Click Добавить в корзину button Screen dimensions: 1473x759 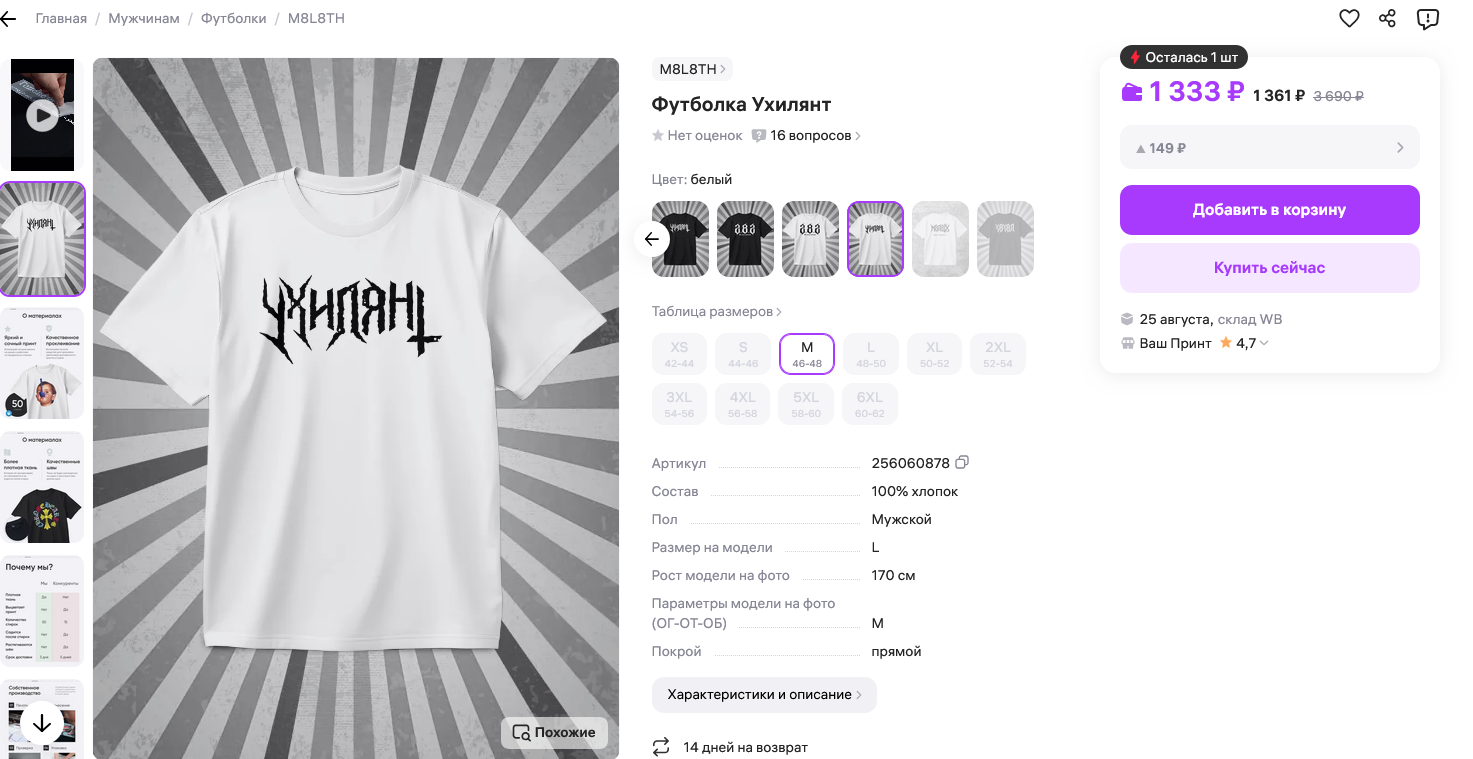pos(1269,210)
